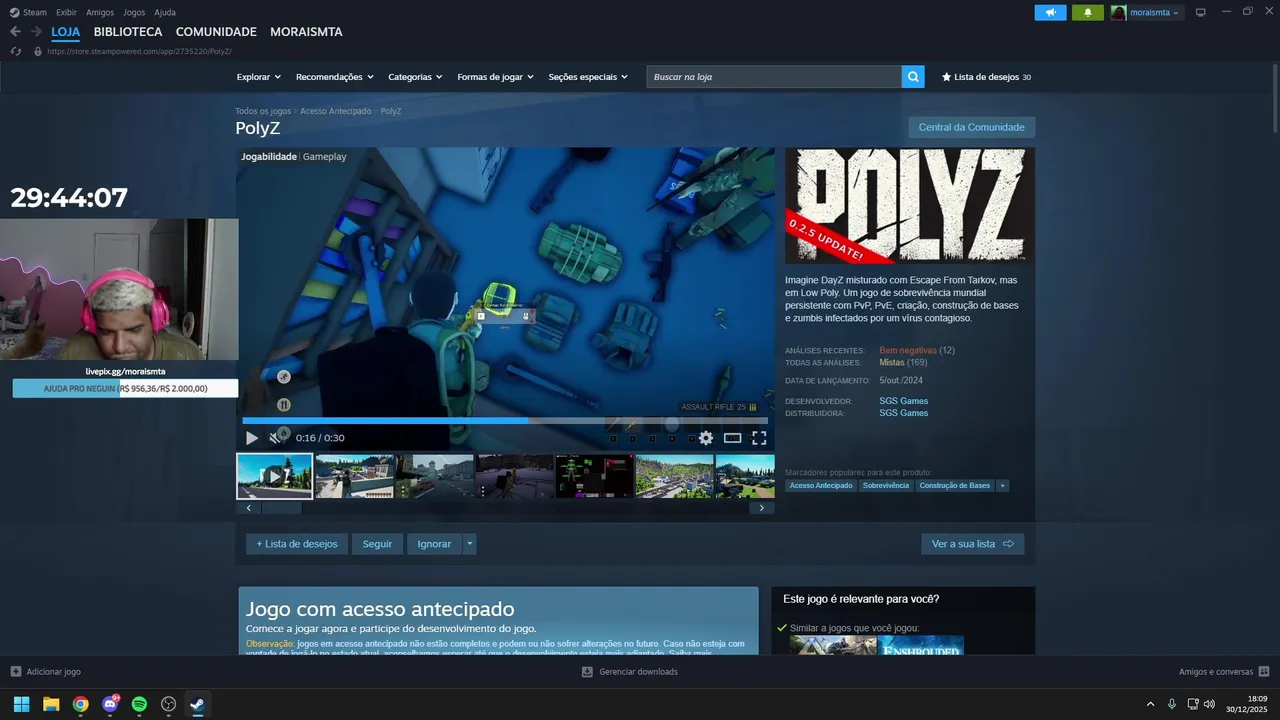Viewport: 1280px width, 720px height.
Task: Open the Ajuda menu
Action: pos(165,12)
